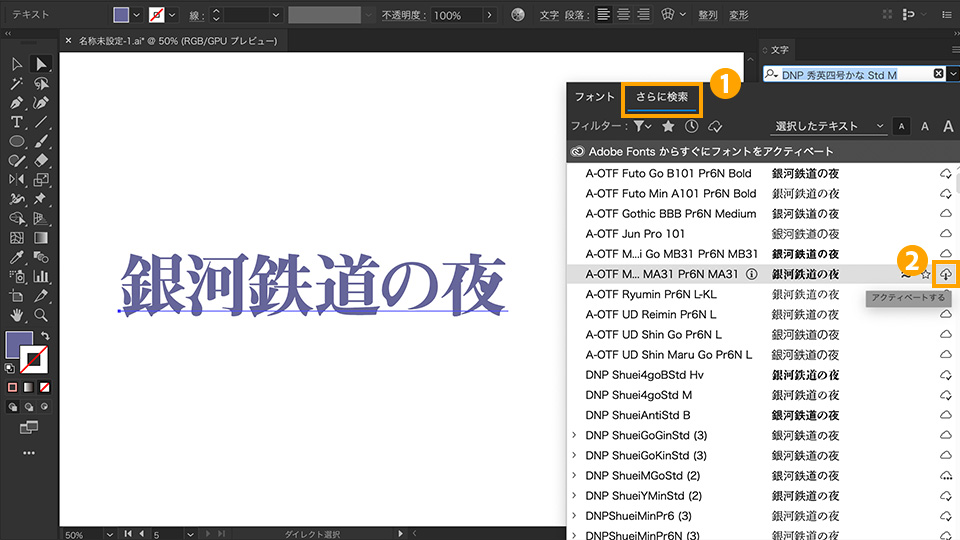Select the Mesh tool
The height and width of the screenshot is (540, 960).
pos(17,238)
